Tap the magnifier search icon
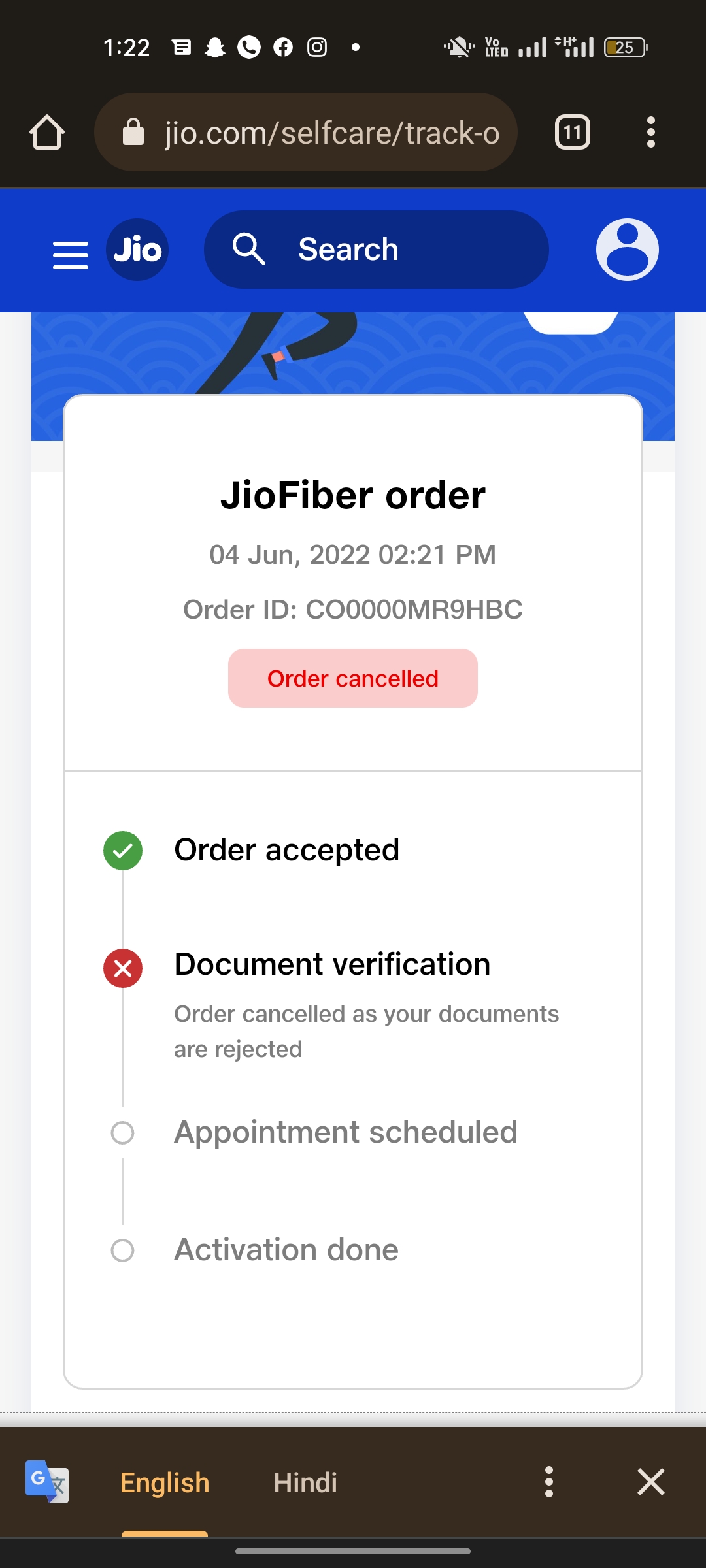The width and height of the screenshot is (706, 1568). (x=248, y=250)
